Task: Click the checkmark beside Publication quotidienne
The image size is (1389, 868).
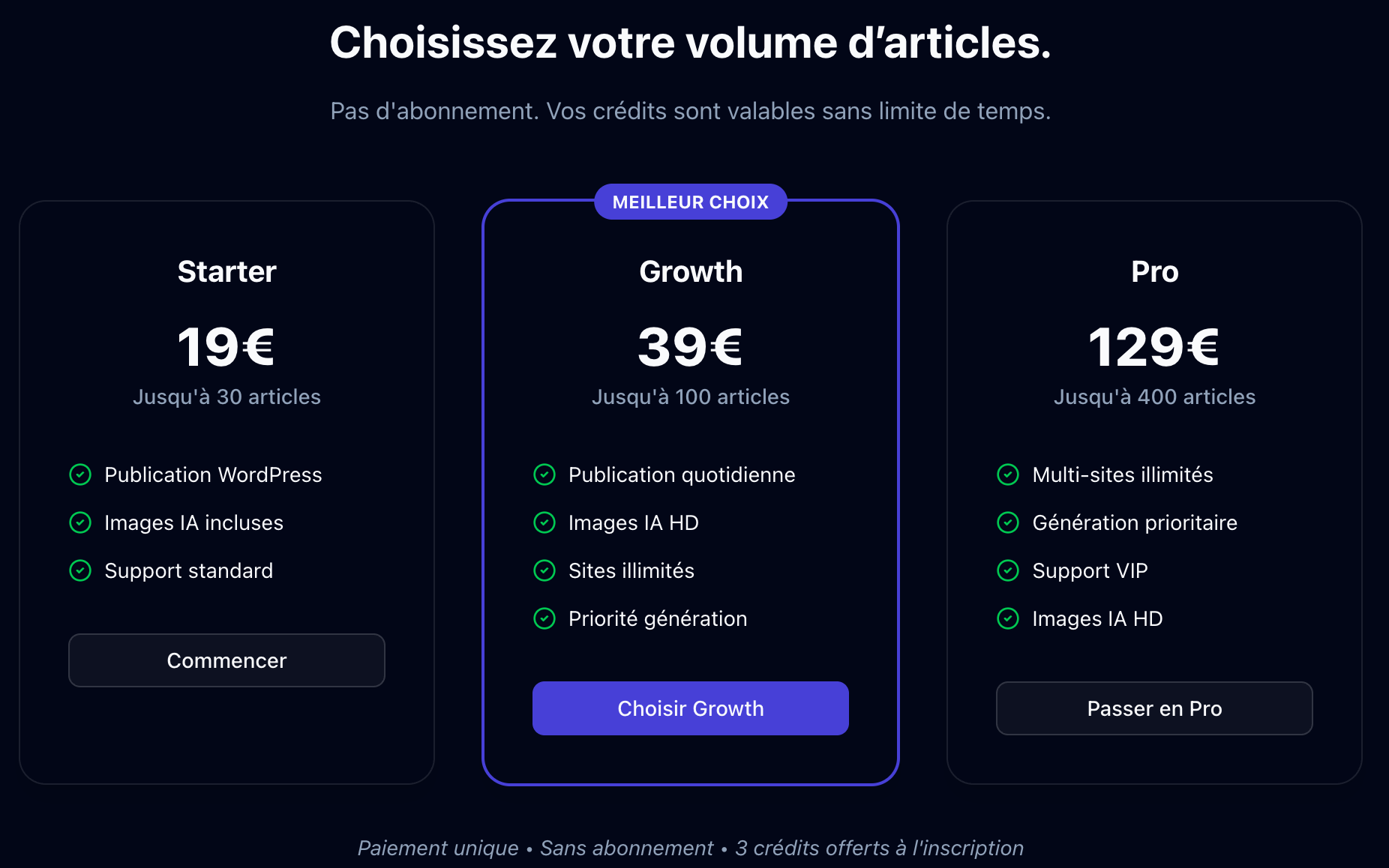Action: [x=544, y=474]
